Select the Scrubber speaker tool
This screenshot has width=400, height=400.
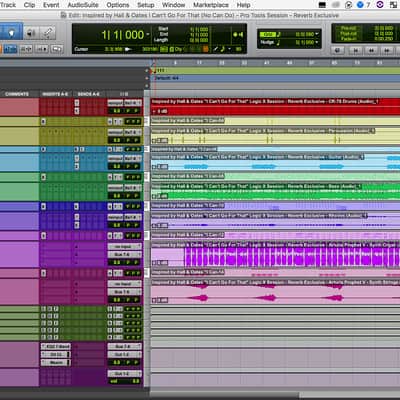pos(31,33)
